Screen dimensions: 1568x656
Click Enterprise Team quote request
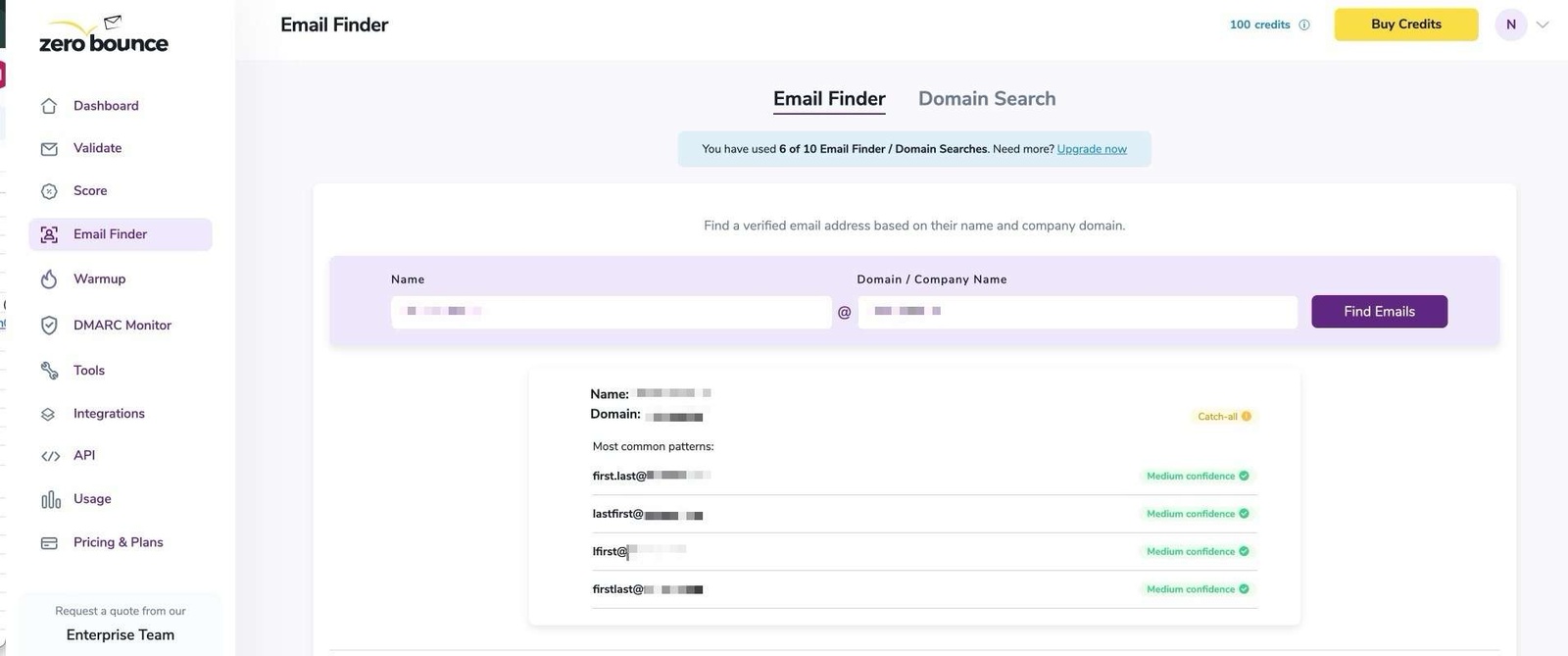(121, 624)
